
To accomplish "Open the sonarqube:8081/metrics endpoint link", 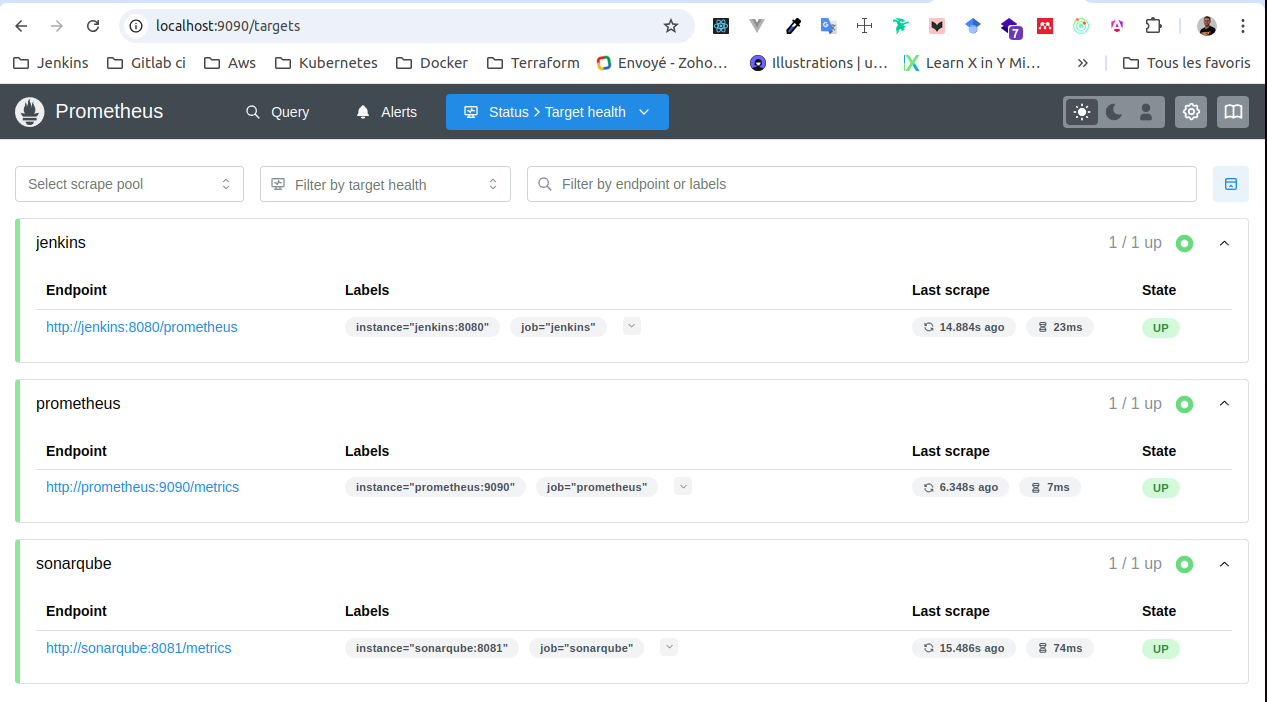I will [138, 648].
